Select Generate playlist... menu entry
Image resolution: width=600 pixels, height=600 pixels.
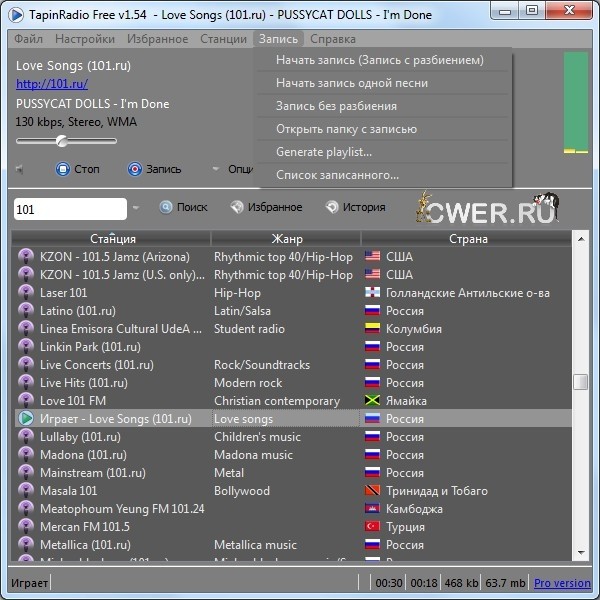click(323, 152)
